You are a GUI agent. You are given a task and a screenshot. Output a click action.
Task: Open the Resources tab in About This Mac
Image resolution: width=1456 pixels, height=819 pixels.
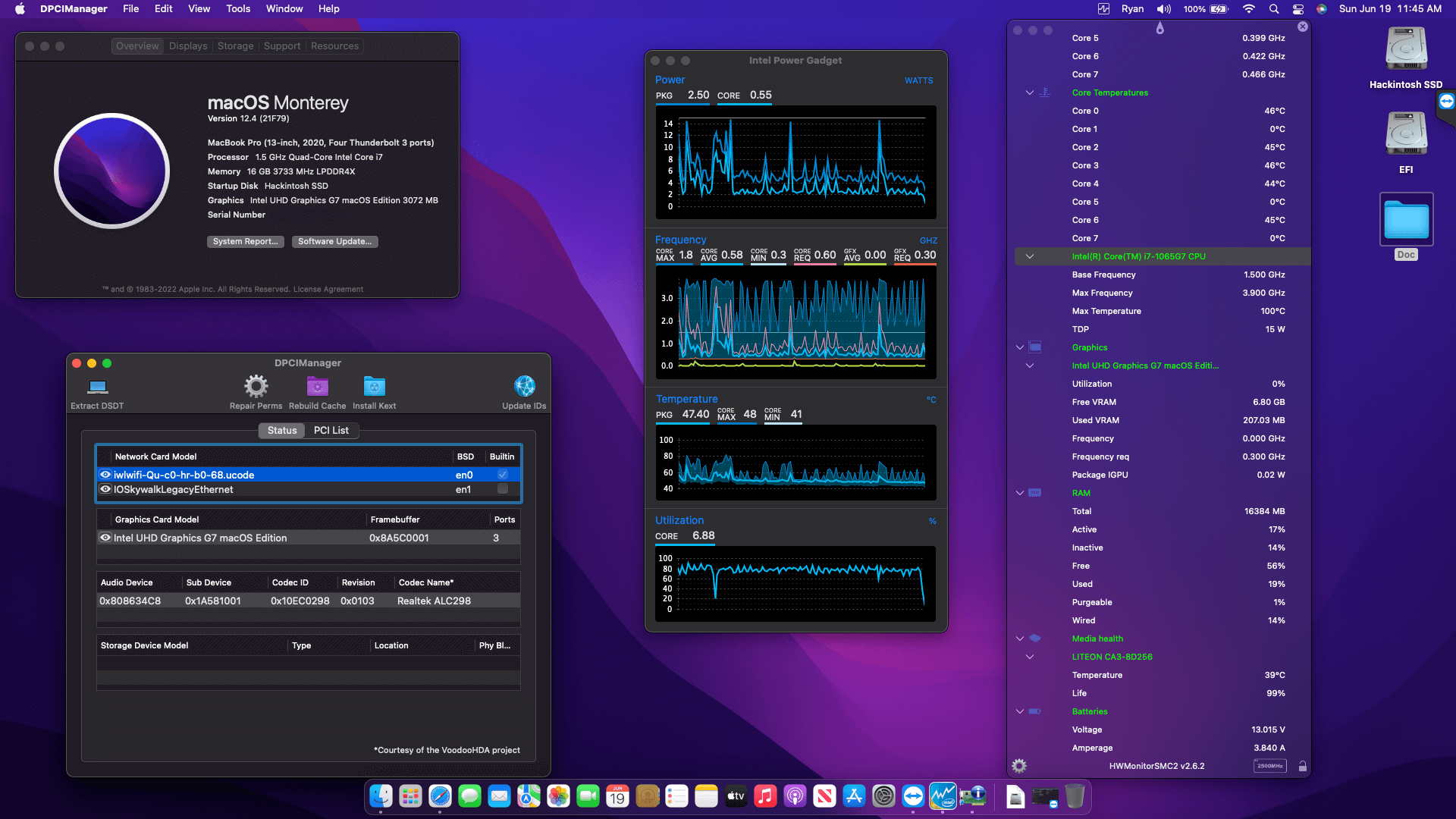(x=334, y=46)
